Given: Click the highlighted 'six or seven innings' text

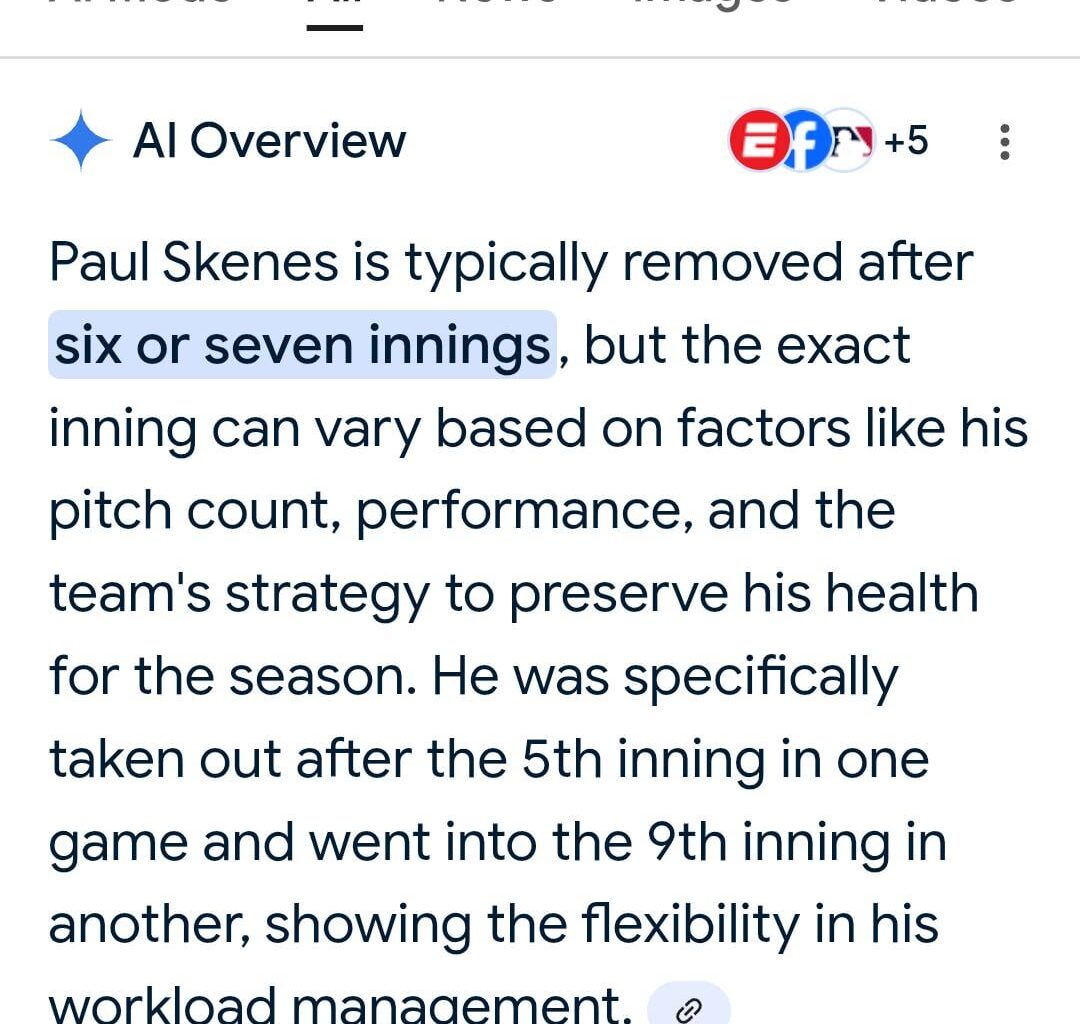Looking at the screenshot, I should [x=300, y=345].
